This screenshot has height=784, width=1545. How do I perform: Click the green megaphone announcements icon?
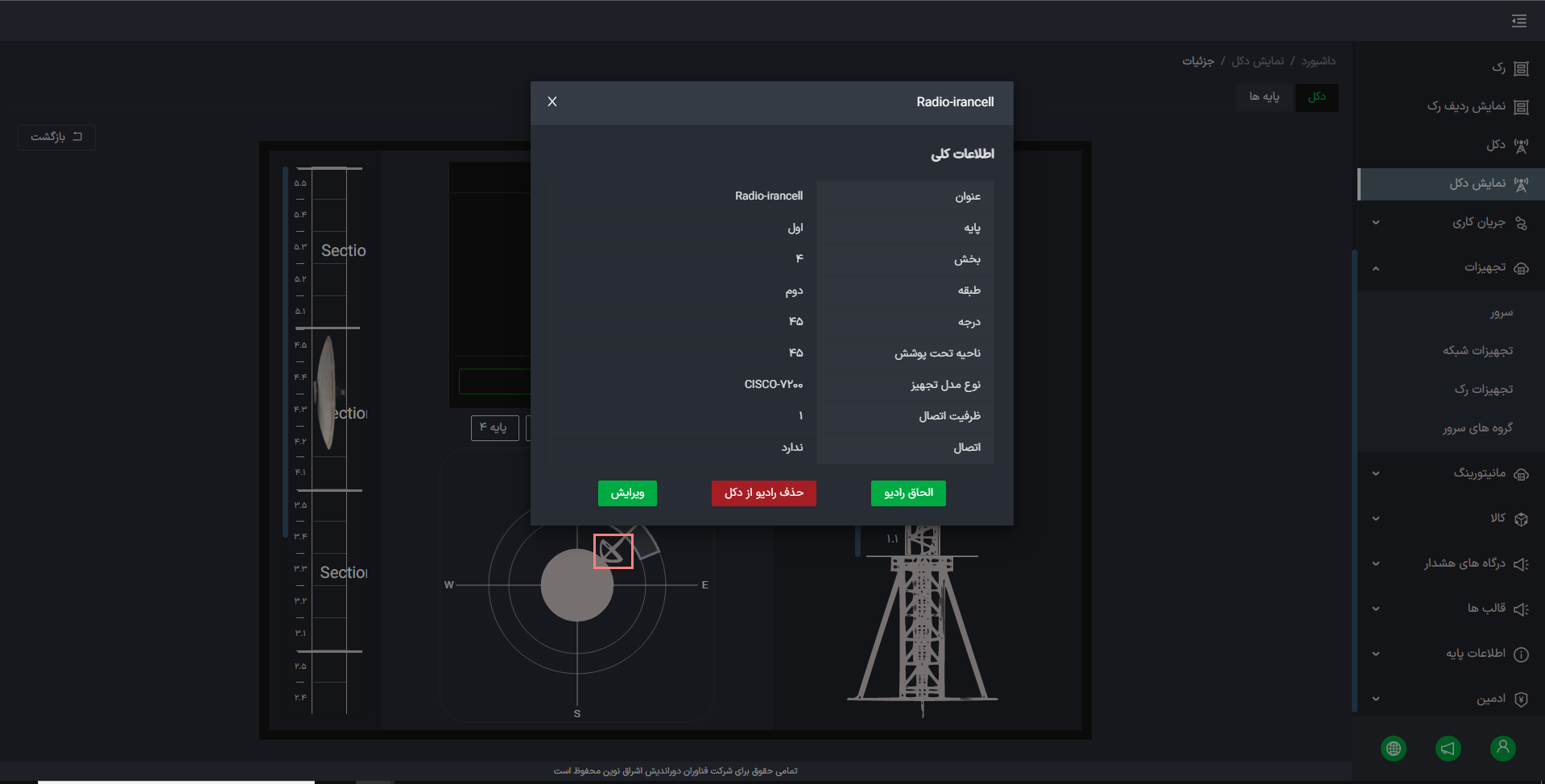pos(1448,749)
